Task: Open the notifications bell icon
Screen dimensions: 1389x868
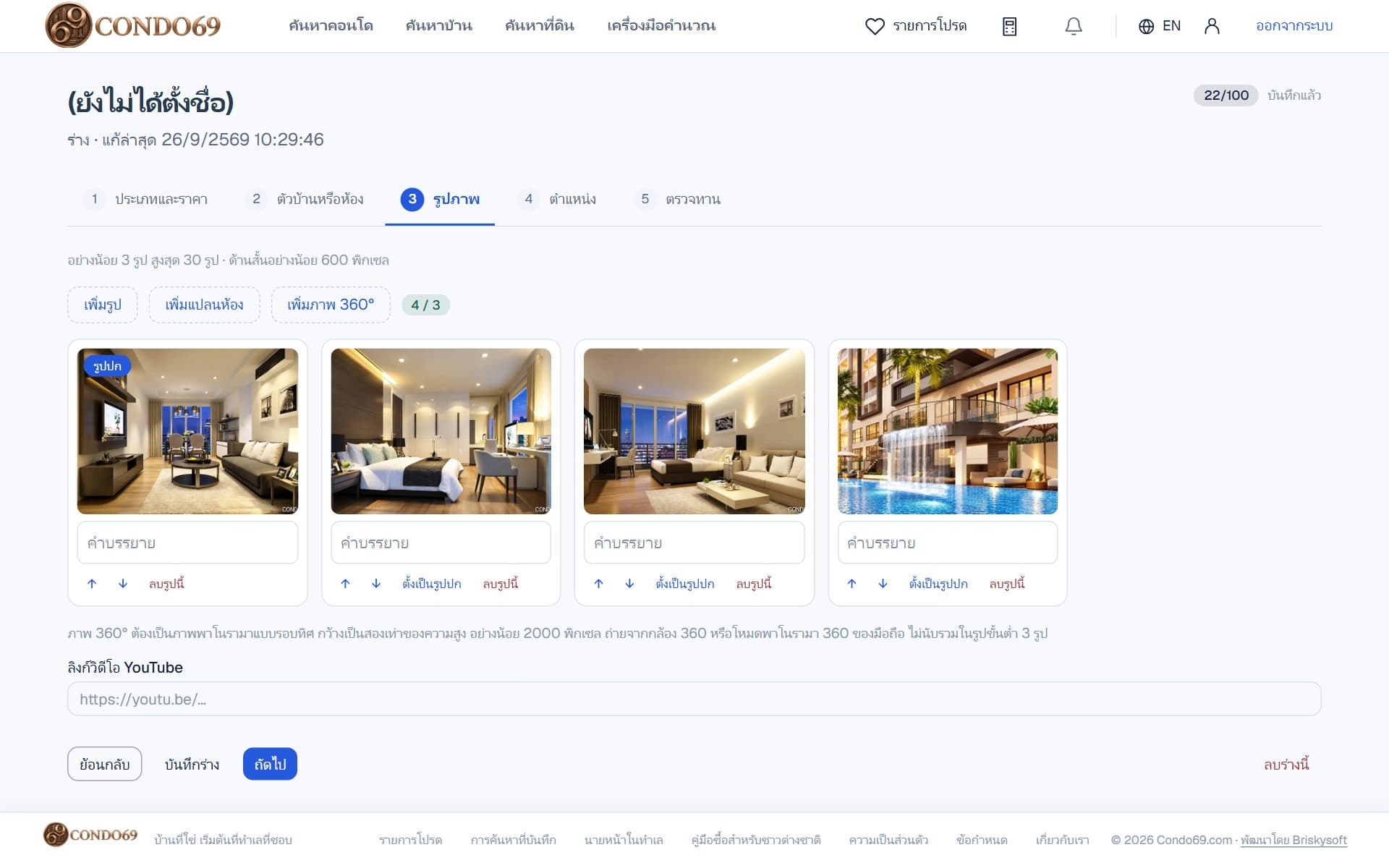Action: [1074, 26]
